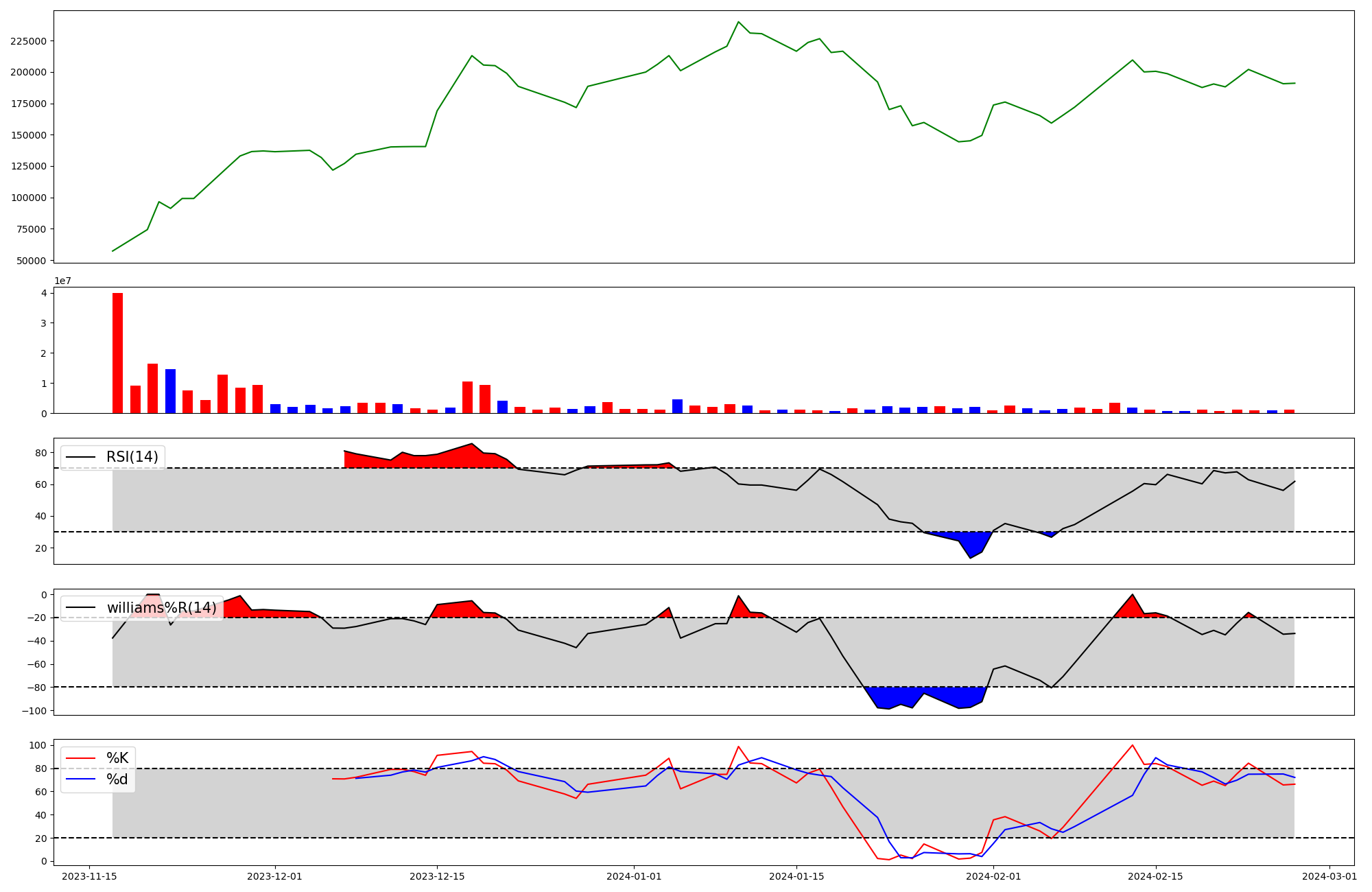Click the 50000 price axis label
Screen dimensions: 1372x892
pos(31,261)
